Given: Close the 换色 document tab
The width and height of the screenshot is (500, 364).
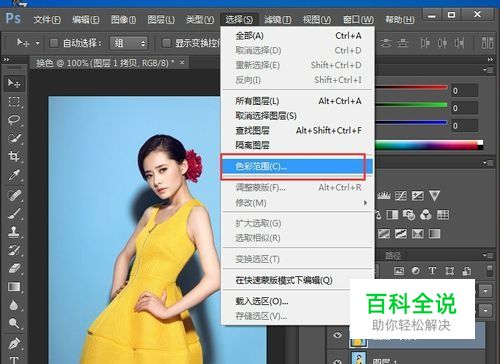Looking at the screenshot, I should [182, 62].
